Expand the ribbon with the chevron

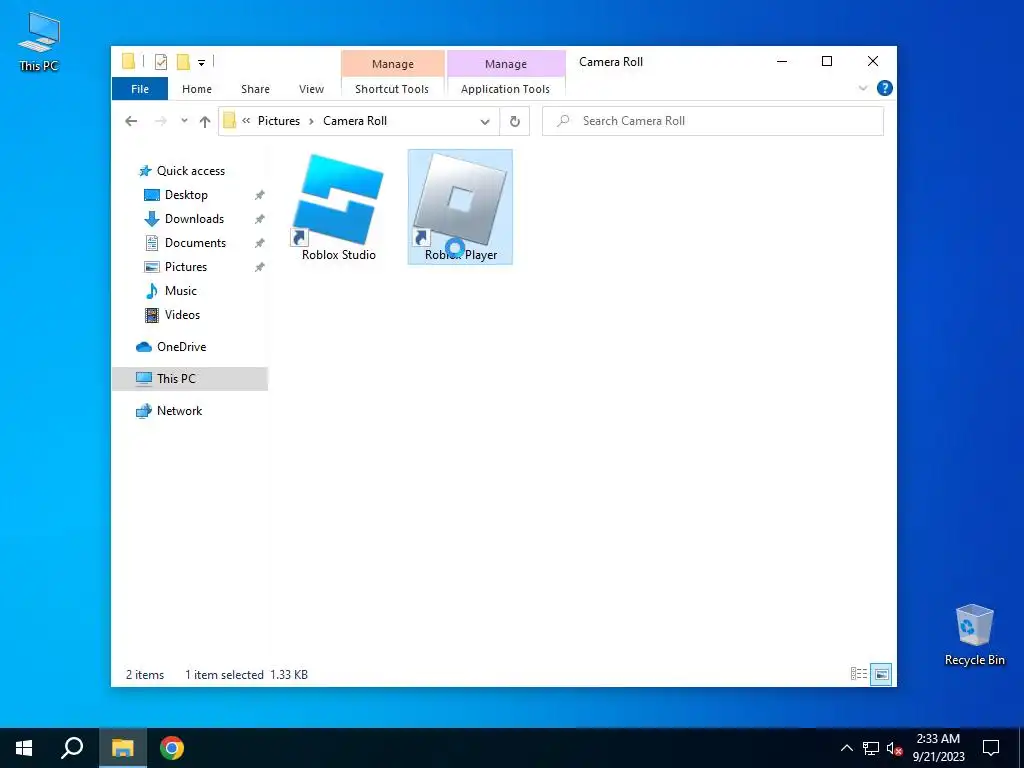pos(863,88)
